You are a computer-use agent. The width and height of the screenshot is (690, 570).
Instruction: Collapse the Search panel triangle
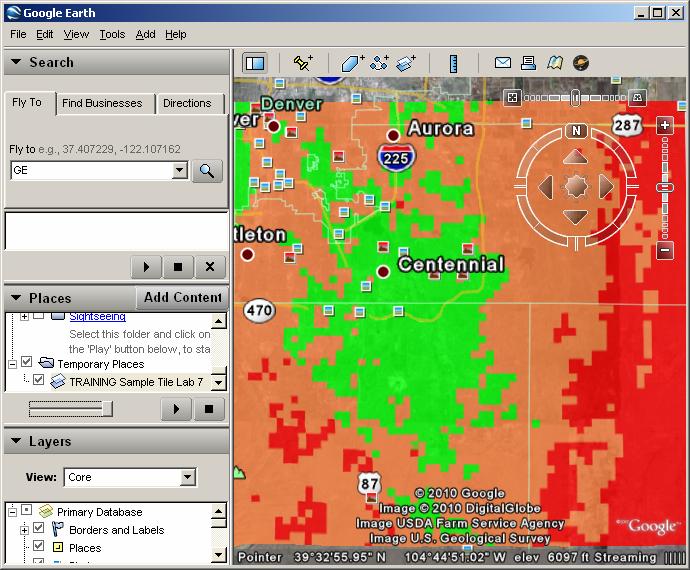(x=16, y=62)
